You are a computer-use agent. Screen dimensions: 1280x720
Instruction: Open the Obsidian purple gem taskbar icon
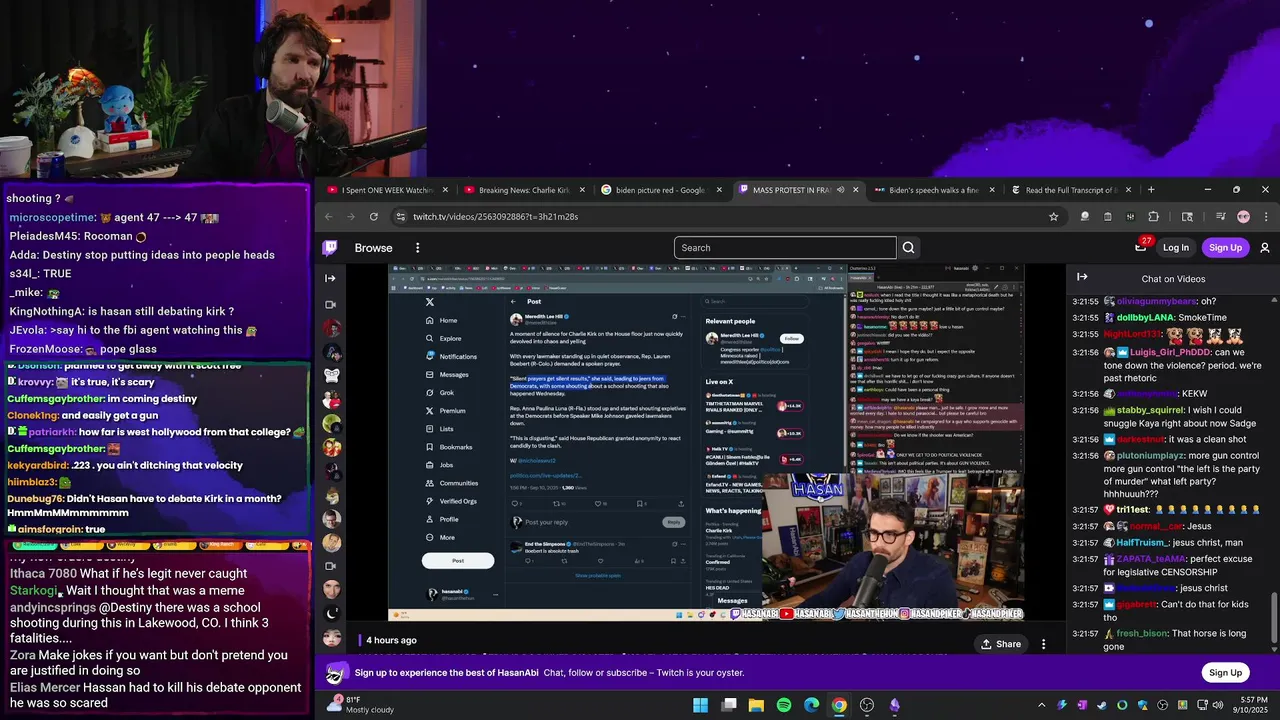(x=894, y=705)
